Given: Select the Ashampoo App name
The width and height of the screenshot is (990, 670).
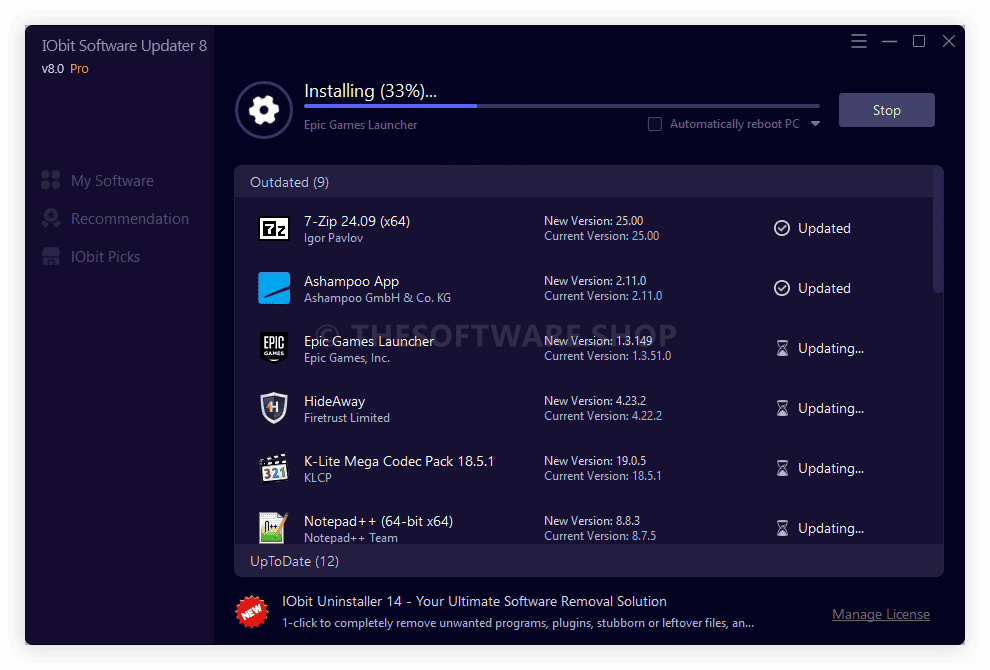Looking at the screenshot, I should [x=351, y=281].
